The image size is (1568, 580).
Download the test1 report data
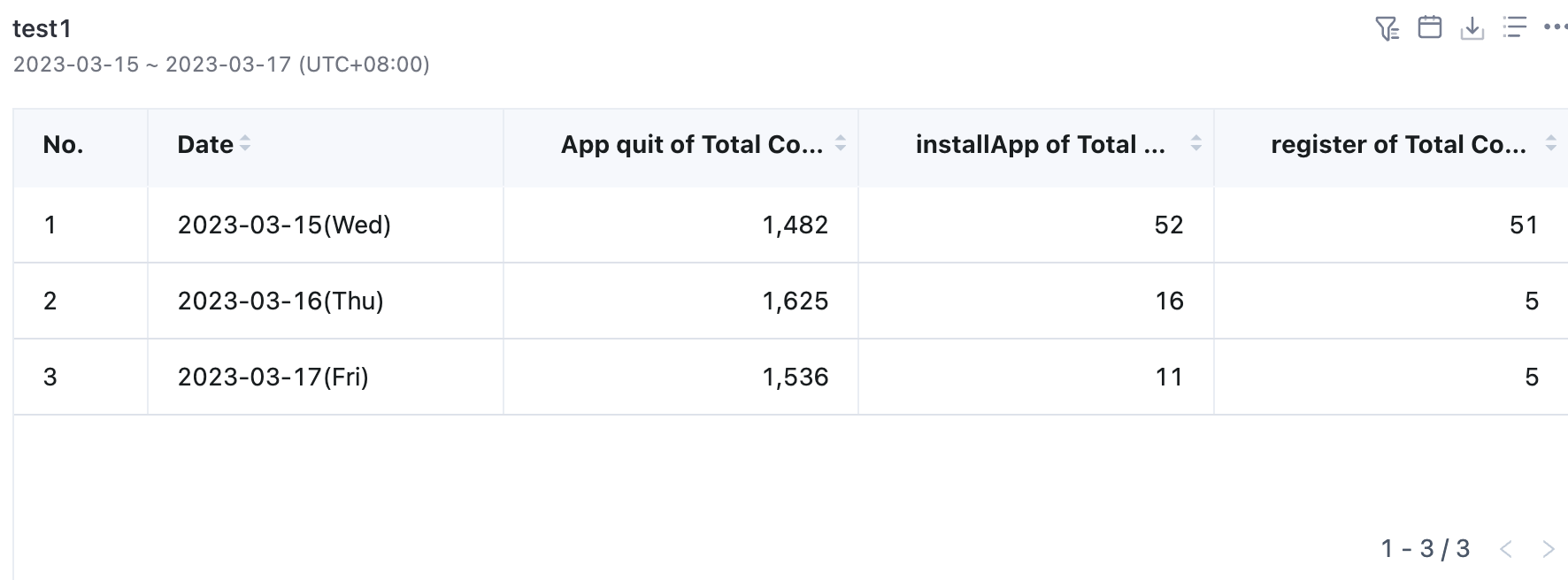click(x=1472, y=28)
